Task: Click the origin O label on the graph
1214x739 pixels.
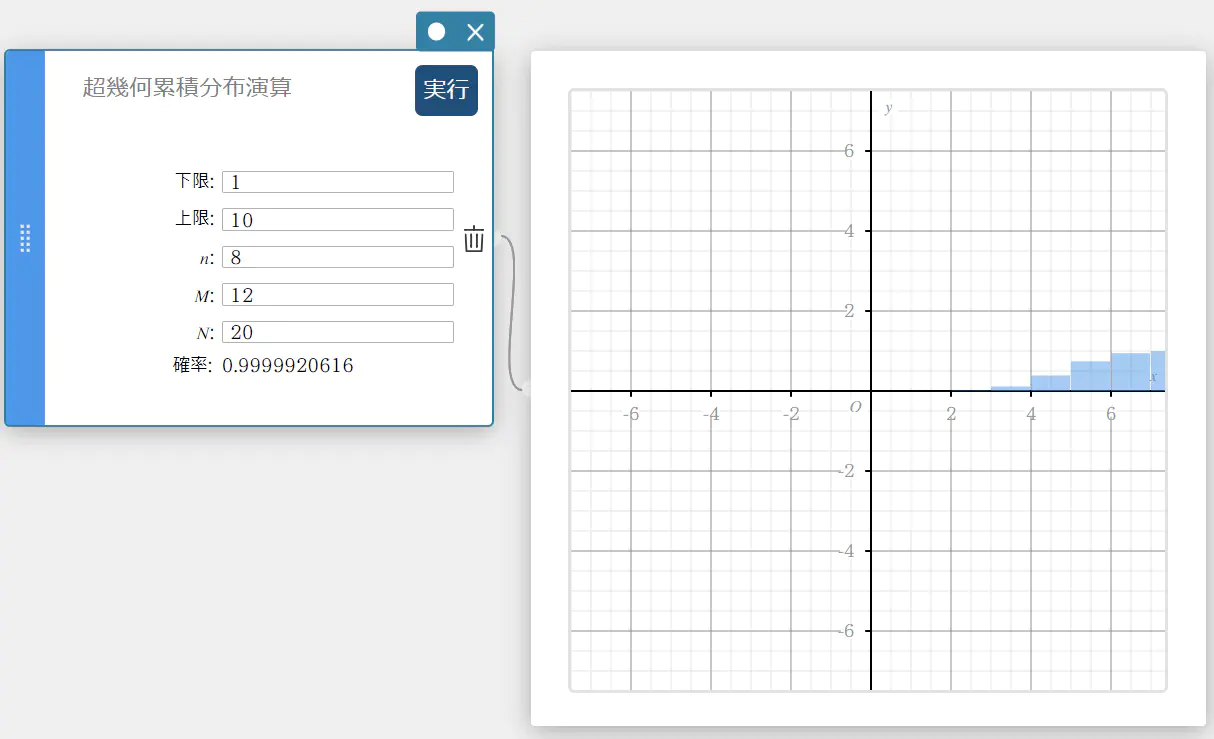Action: (x=855, y=407)
